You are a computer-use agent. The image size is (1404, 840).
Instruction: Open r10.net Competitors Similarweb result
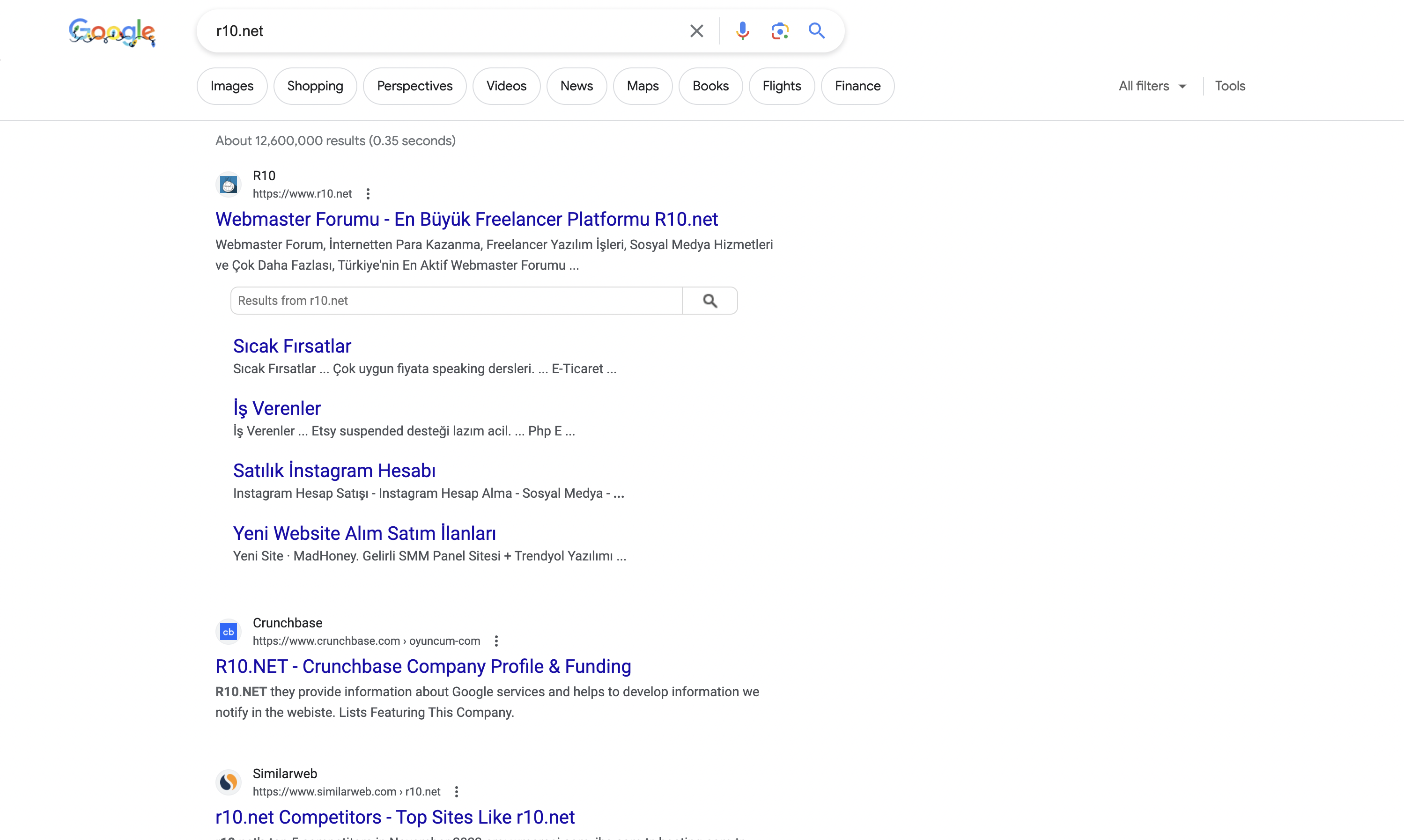coord(395,817)
